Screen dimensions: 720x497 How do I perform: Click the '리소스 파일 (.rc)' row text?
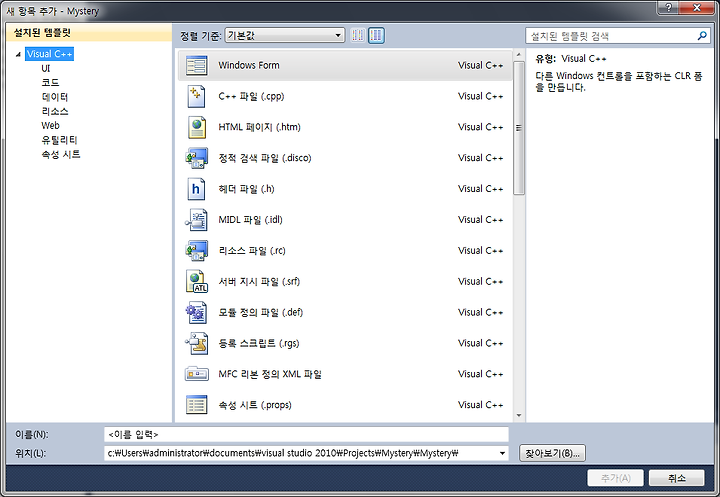(x=252, y=251)
